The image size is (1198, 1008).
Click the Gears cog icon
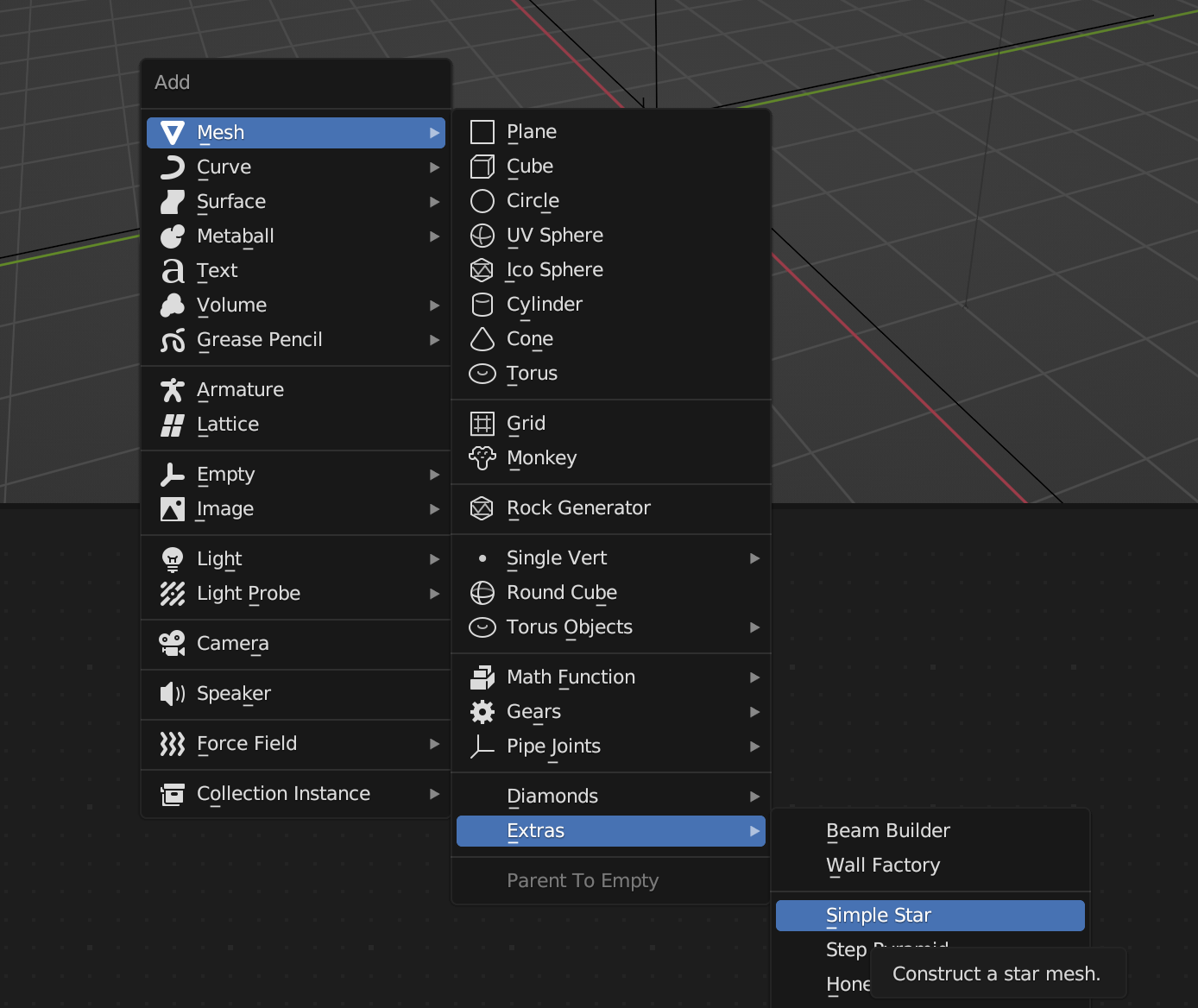pos(482,712)
